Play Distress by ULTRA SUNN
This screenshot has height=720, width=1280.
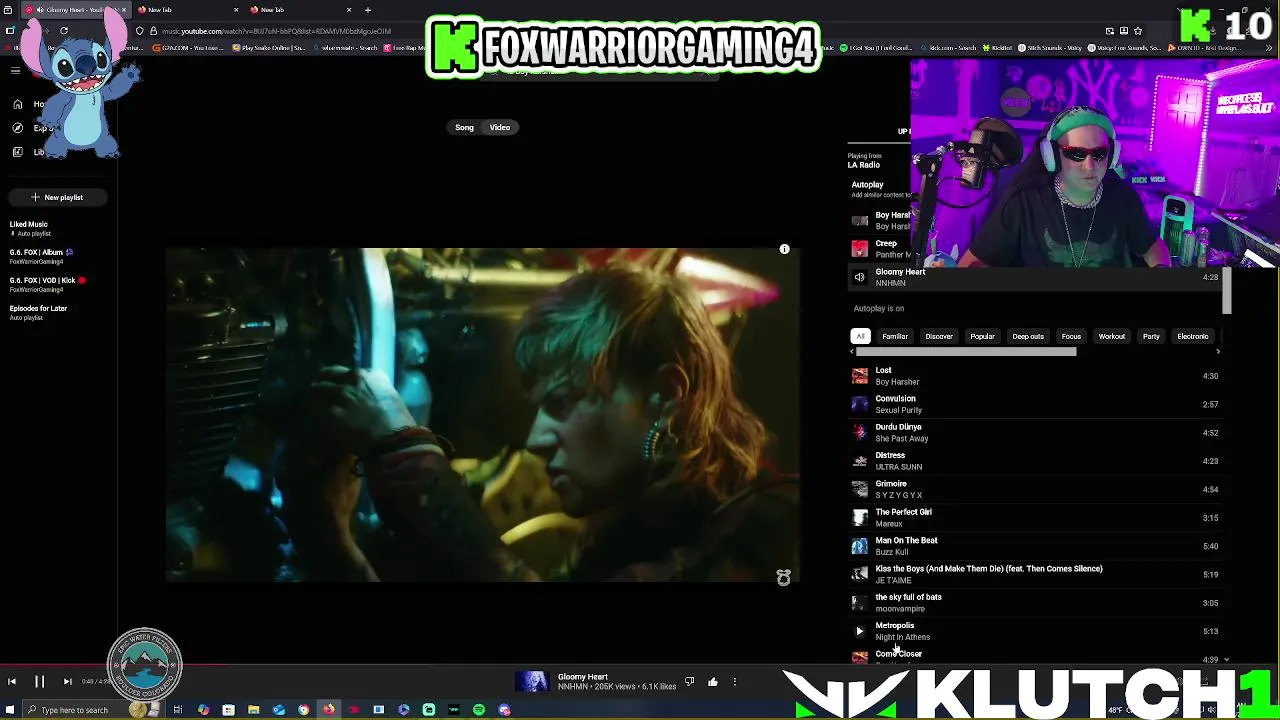click(x=1035, y=461)
